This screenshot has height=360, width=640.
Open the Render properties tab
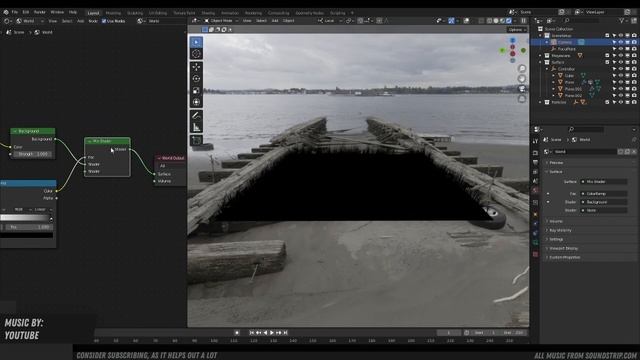[535, 153]
